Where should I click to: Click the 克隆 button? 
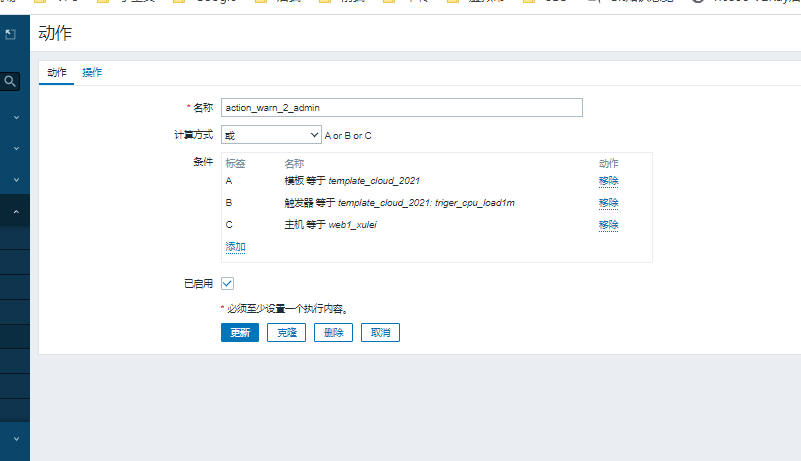287,333
